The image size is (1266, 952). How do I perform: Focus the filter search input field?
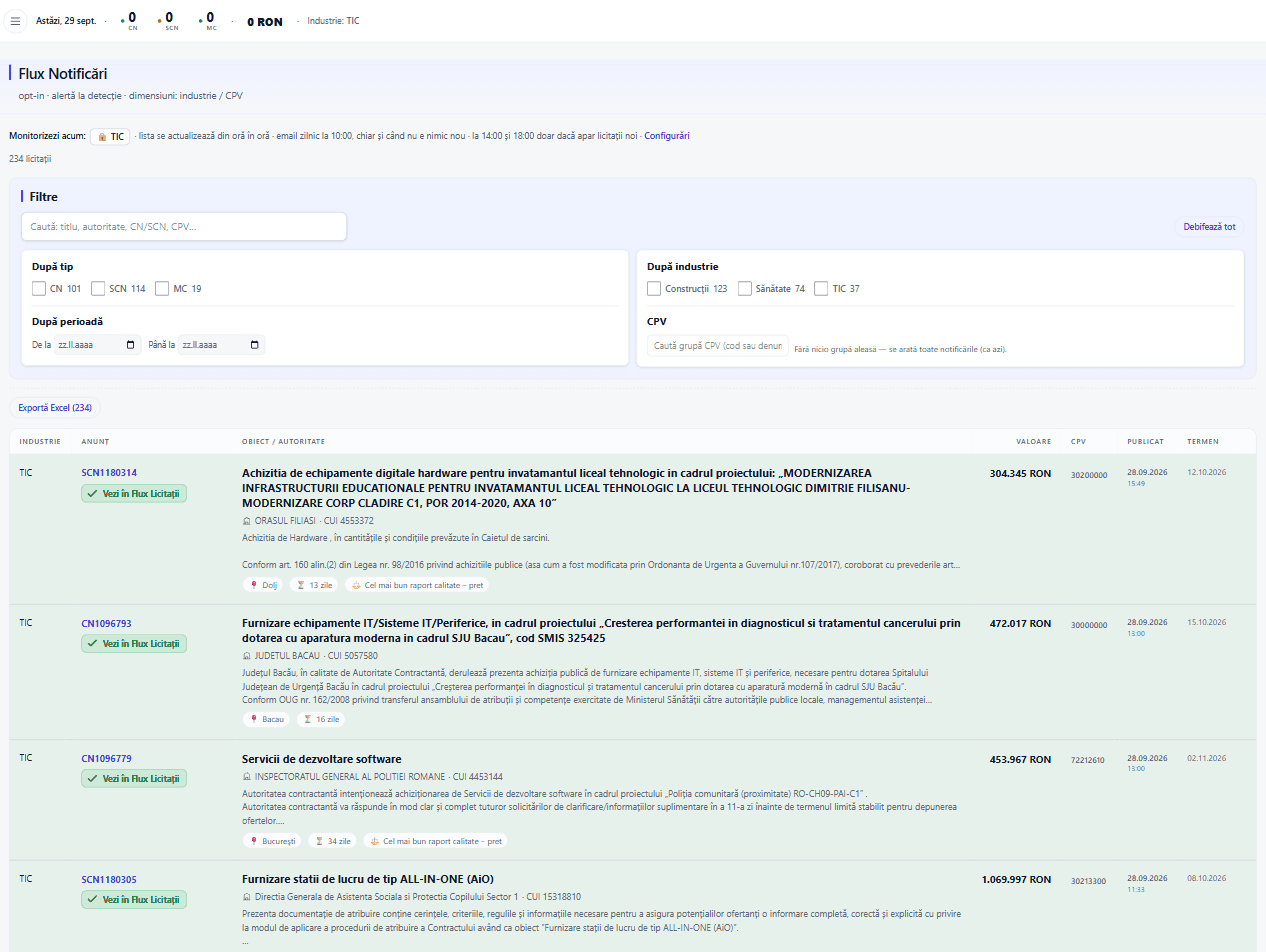[x=184, y=227]
